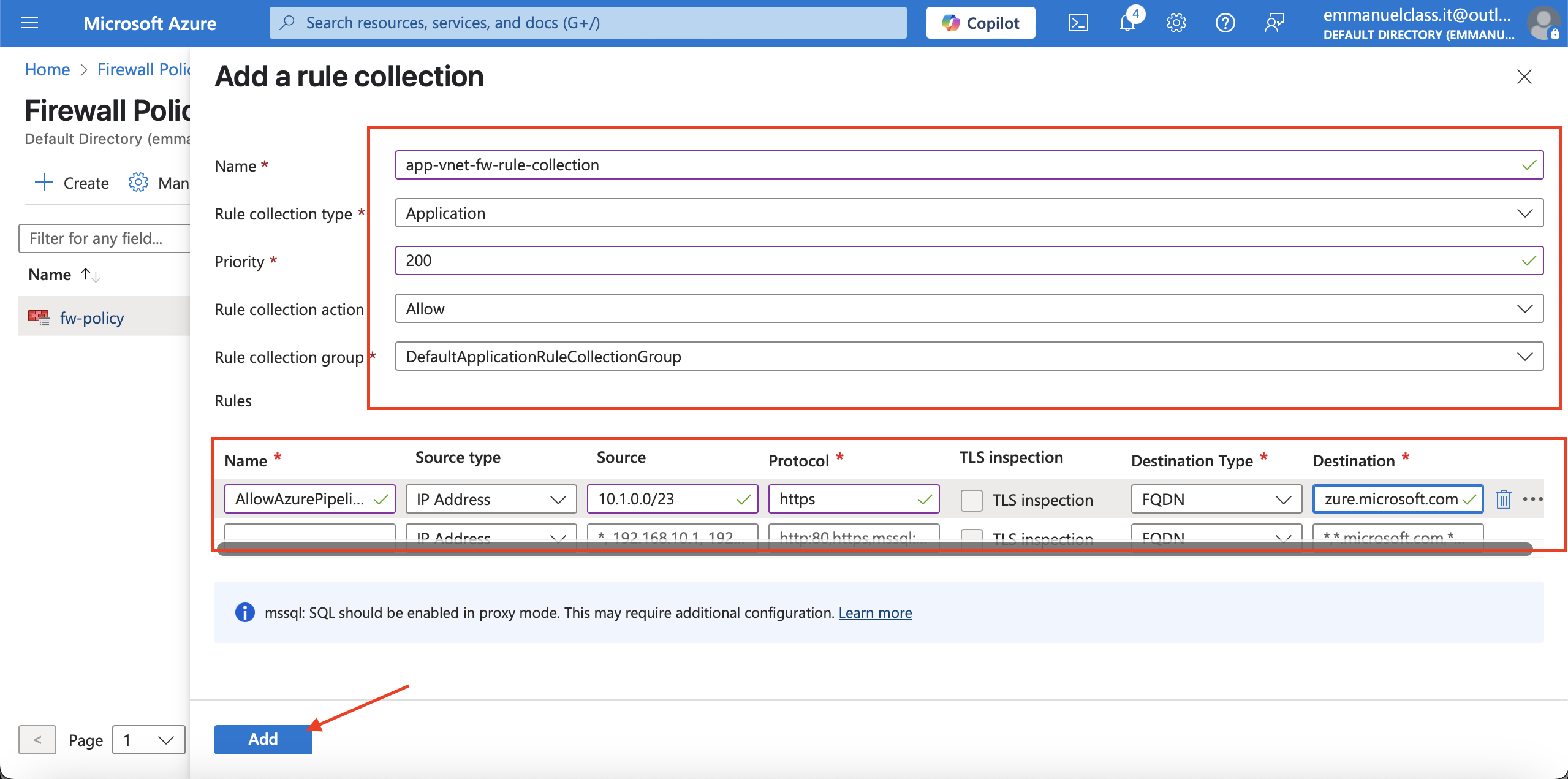Viewport: 1568px width, 779px height.
Task: Toggle the Name column sort arrows
Action: (x=91, y=275)
